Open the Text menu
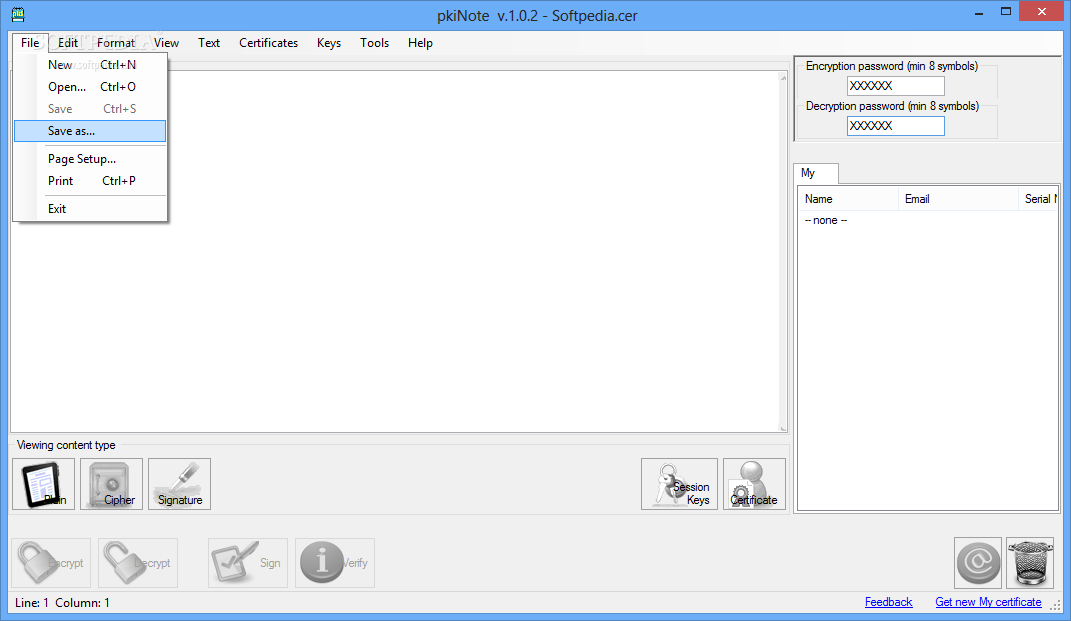Viewport: 1071px width, 621px height. [209, 42]
